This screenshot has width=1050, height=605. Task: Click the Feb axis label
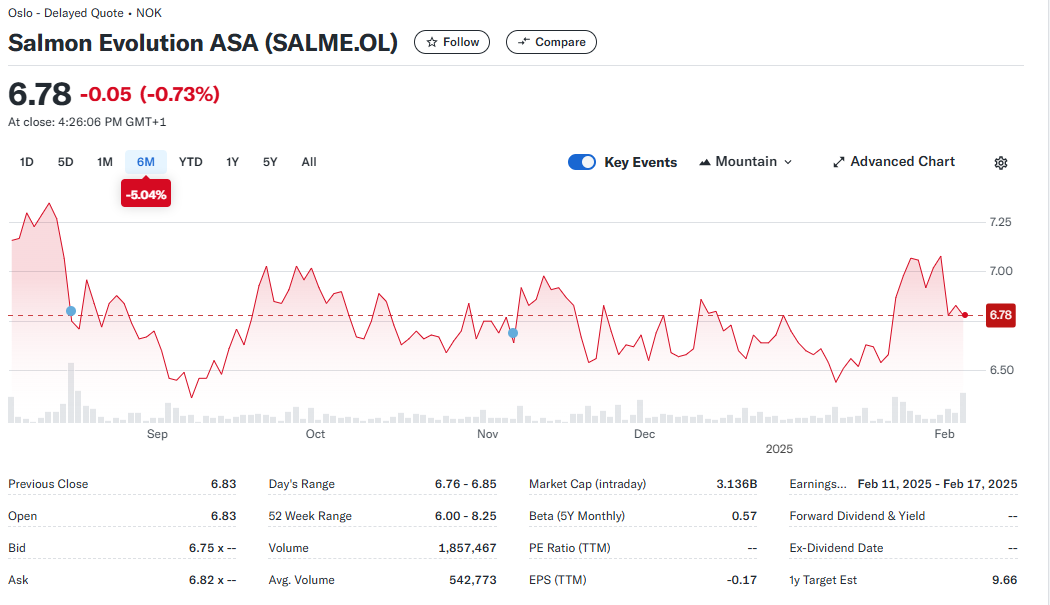coord(944,434)
